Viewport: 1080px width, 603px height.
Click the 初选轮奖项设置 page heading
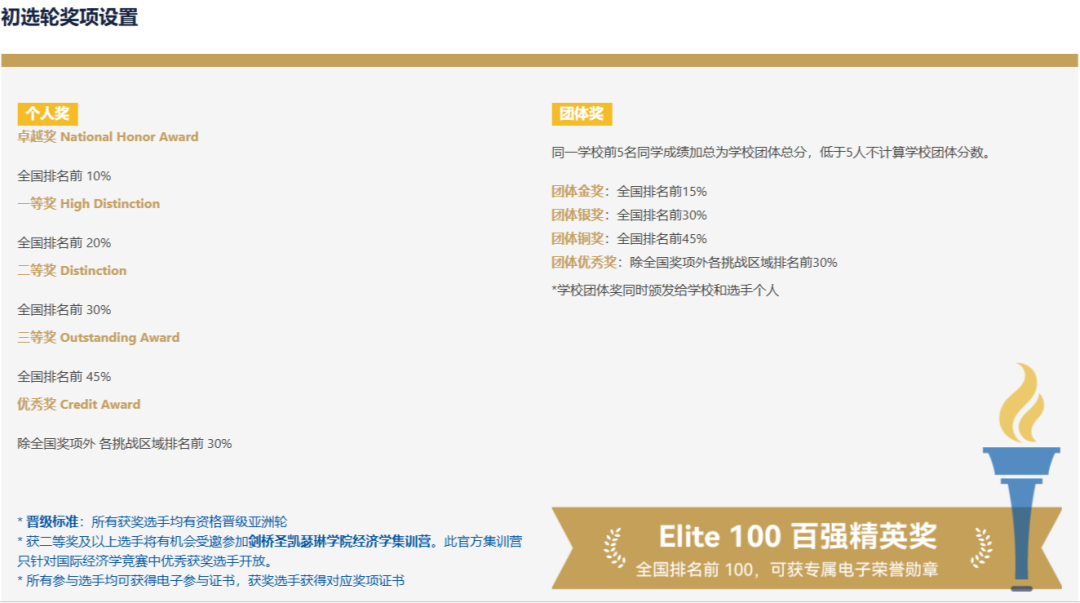[70, 17]
